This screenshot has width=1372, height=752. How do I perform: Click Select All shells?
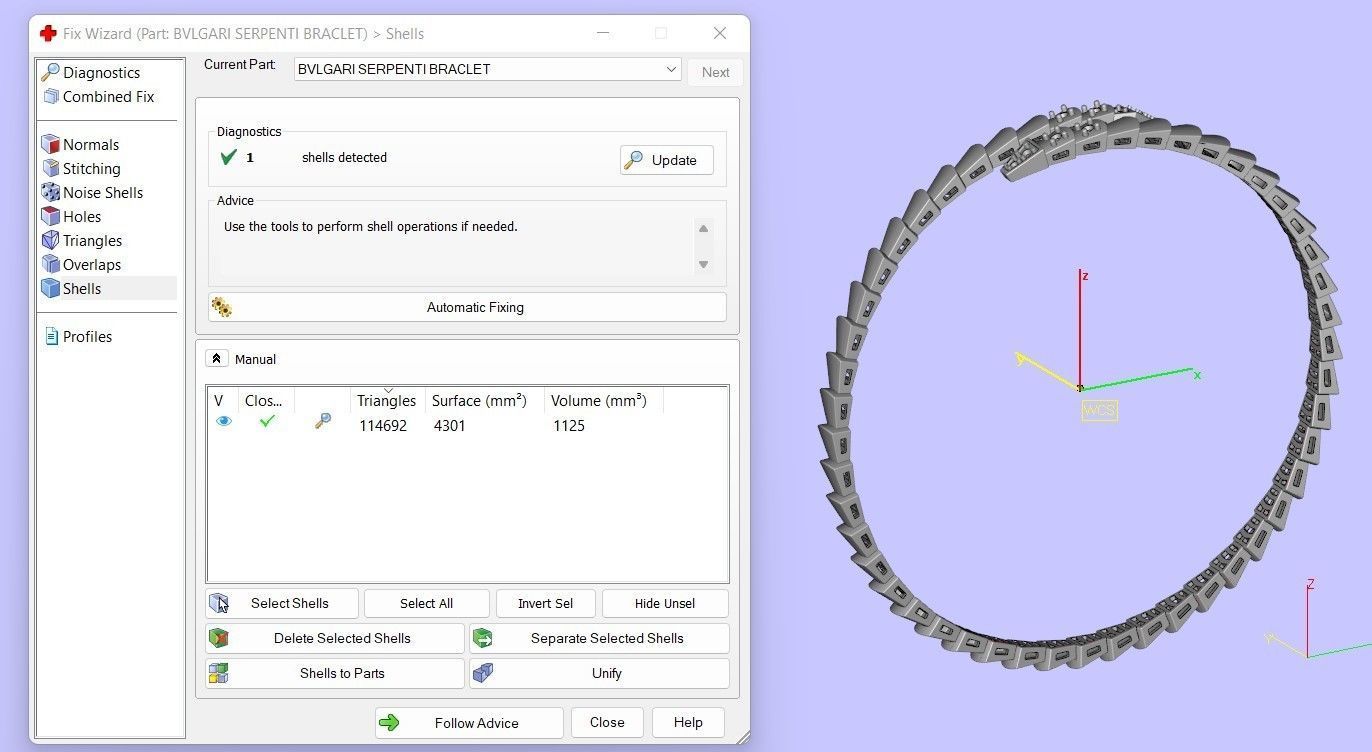coord(426,603)
